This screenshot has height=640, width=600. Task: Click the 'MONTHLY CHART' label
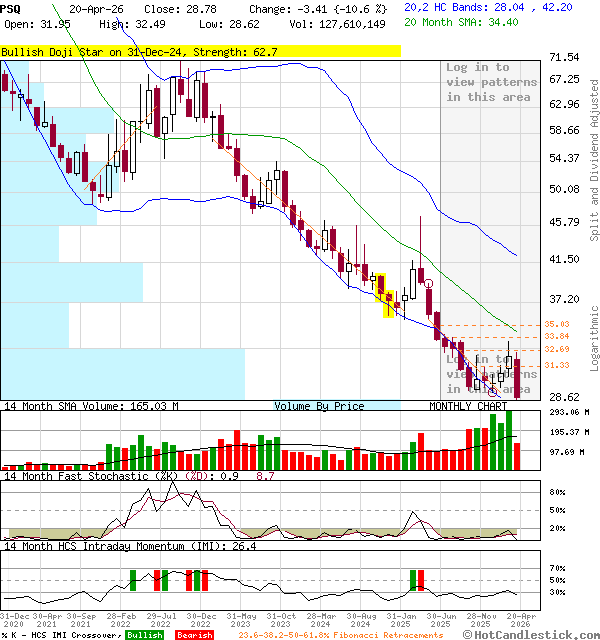coord(467,406)
